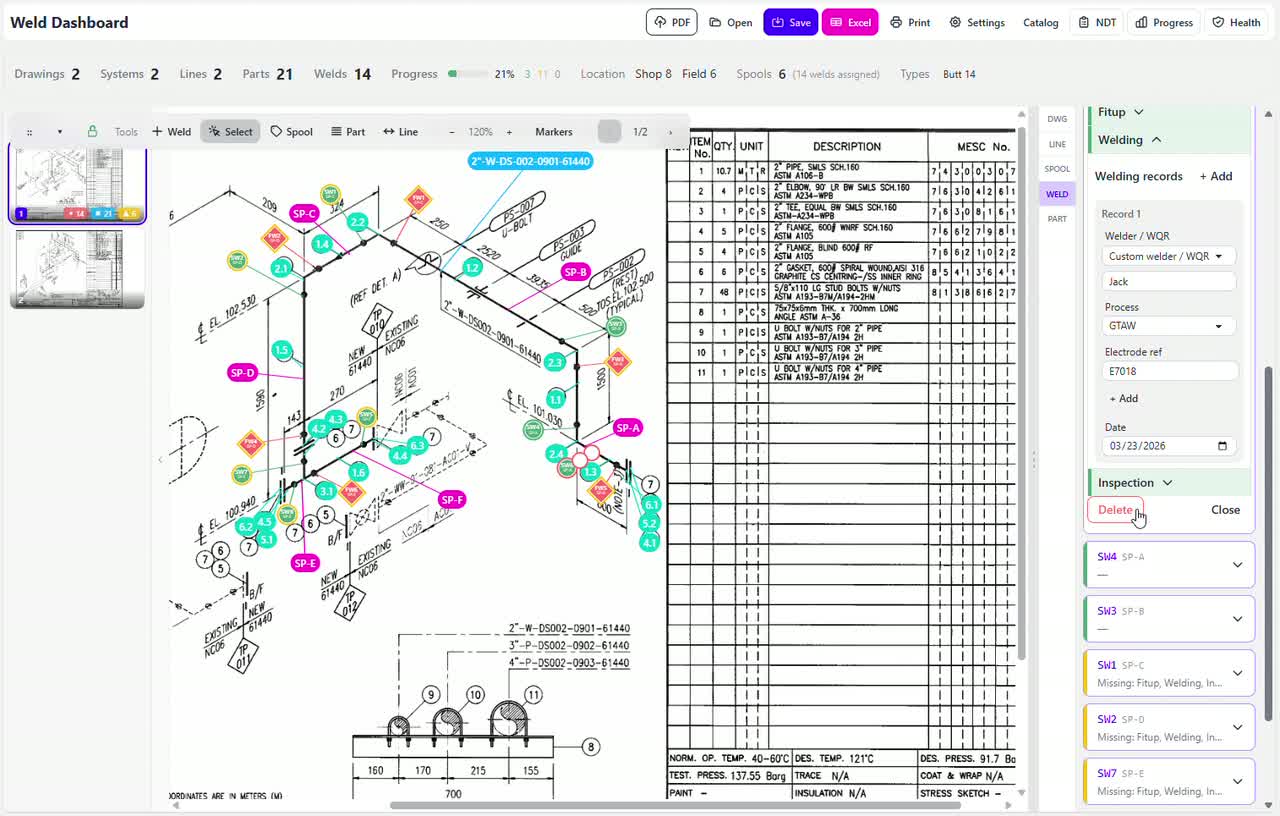Print the weld drawing

910,22
